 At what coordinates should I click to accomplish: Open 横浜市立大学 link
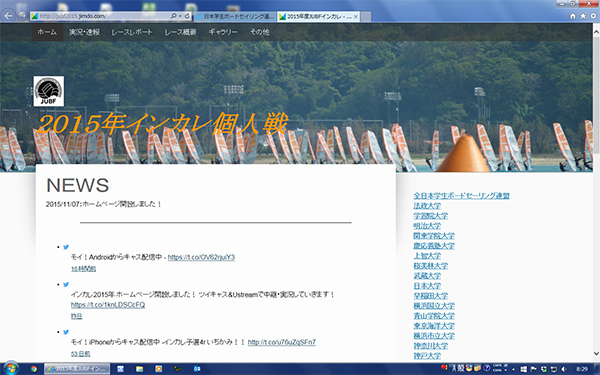434,335
